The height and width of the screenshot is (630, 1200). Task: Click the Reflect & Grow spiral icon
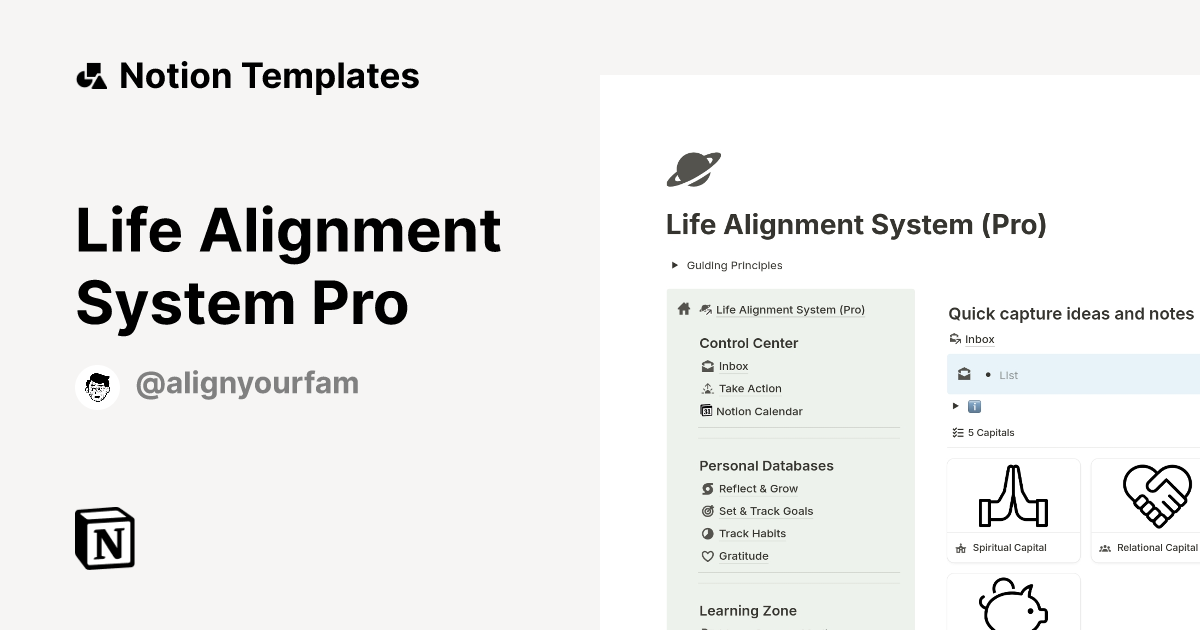coord(708,488)
